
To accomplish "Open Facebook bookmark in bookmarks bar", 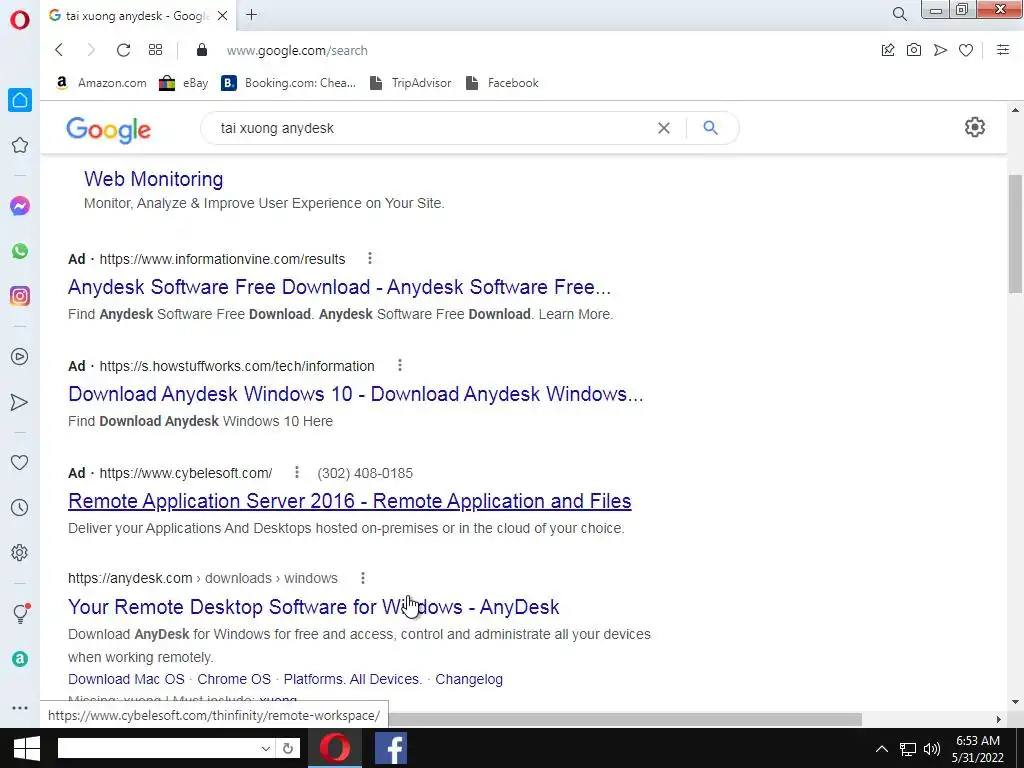I will tap(502, 83).
